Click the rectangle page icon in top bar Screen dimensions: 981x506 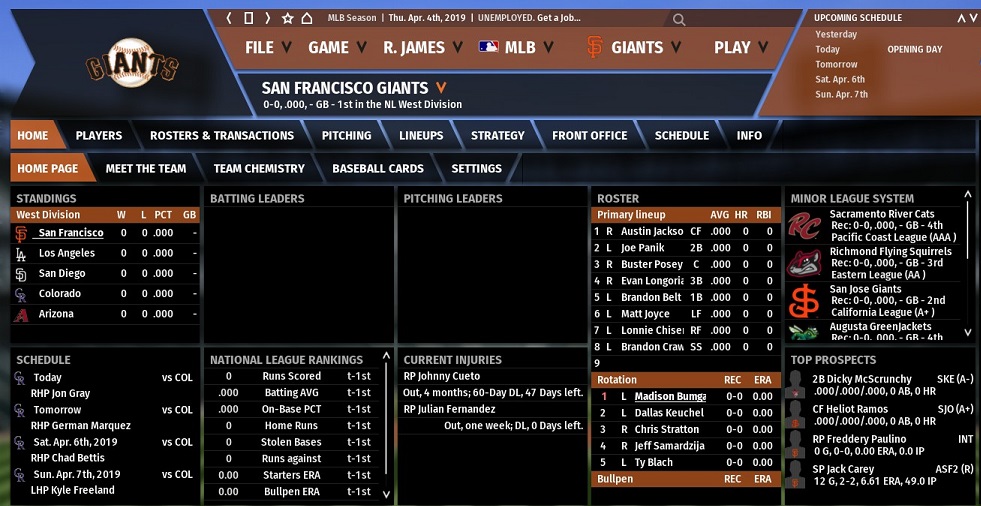point(248,18)
